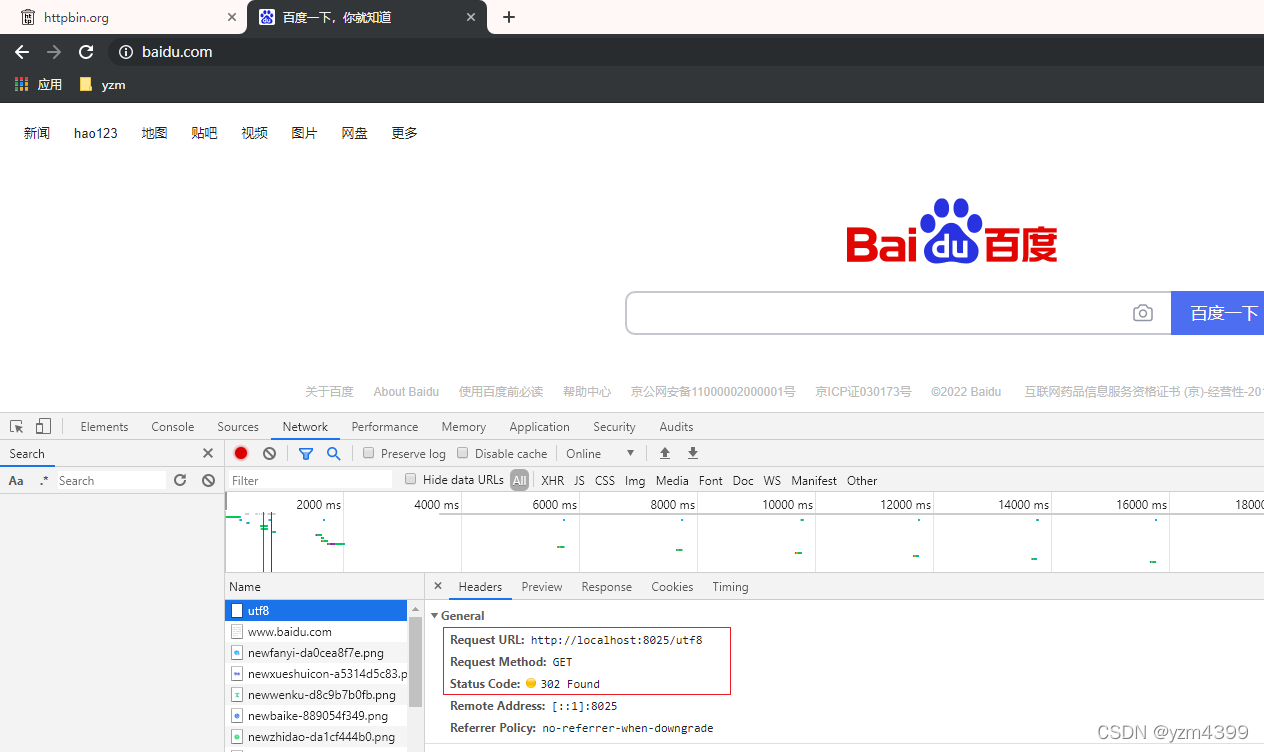The image size is (1264, 752).
Task: Click the export HAR download icon
Action: [693, 453]
